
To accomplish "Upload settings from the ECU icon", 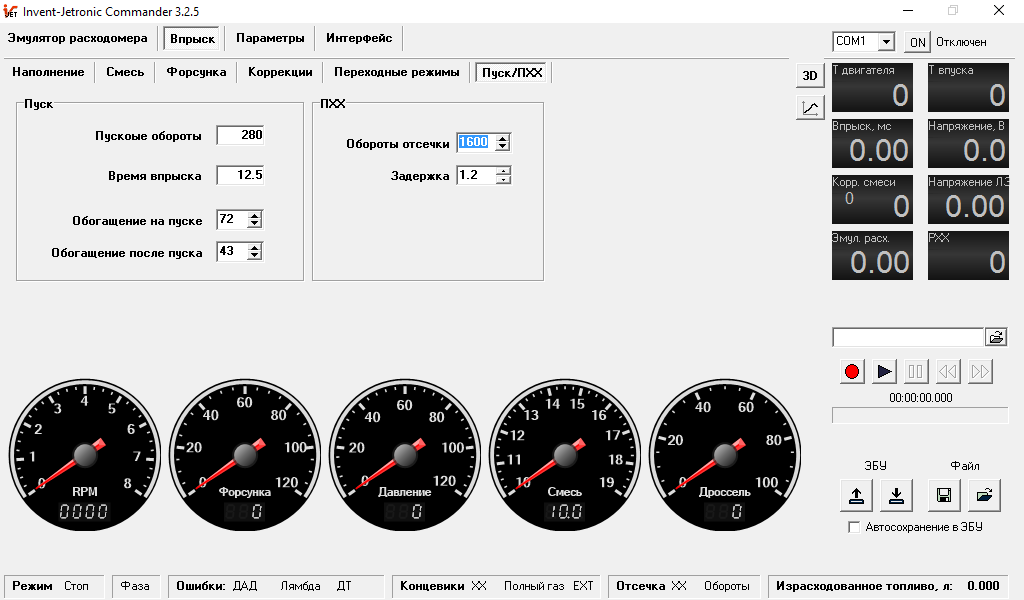I will [856, 495].
